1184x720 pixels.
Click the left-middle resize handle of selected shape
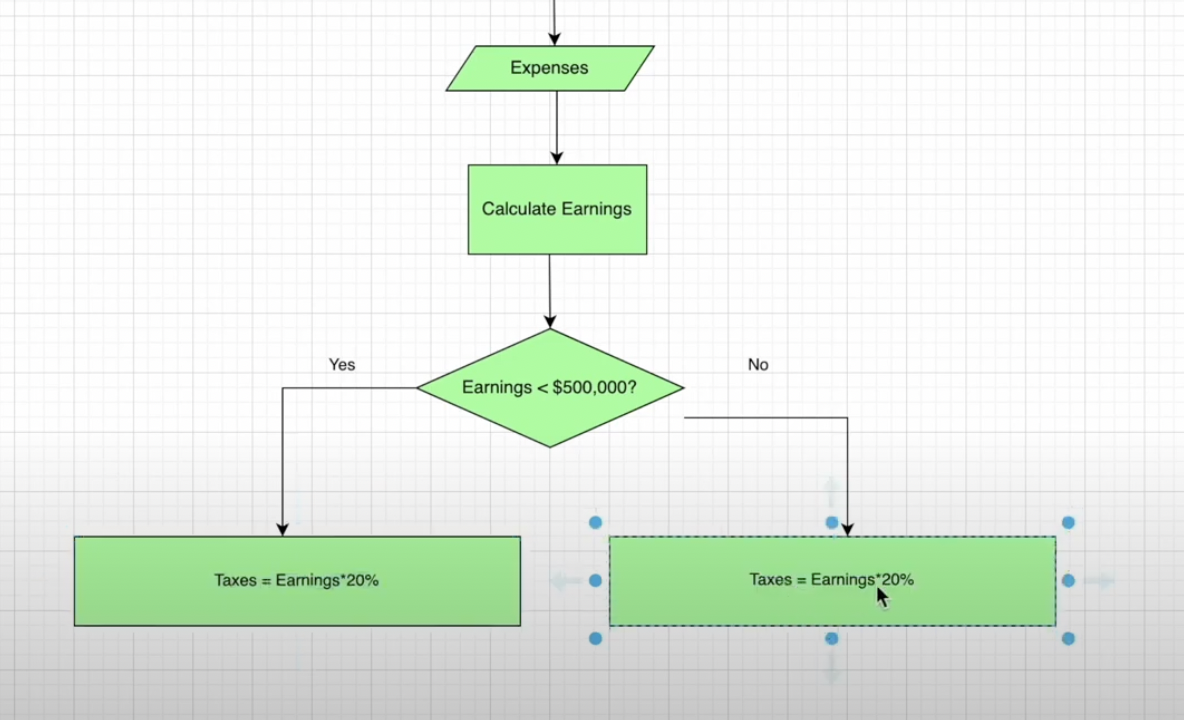point(595,580)
